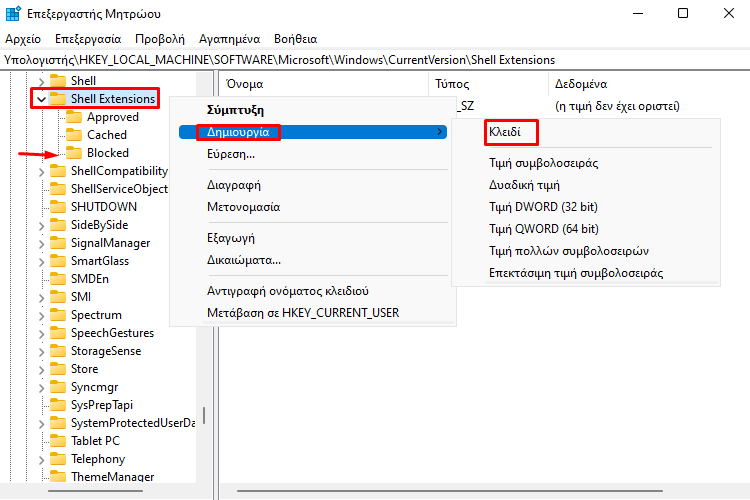Expand the SMI key
The height and width of the screenshot is (500, 750).
click(42, 298)
